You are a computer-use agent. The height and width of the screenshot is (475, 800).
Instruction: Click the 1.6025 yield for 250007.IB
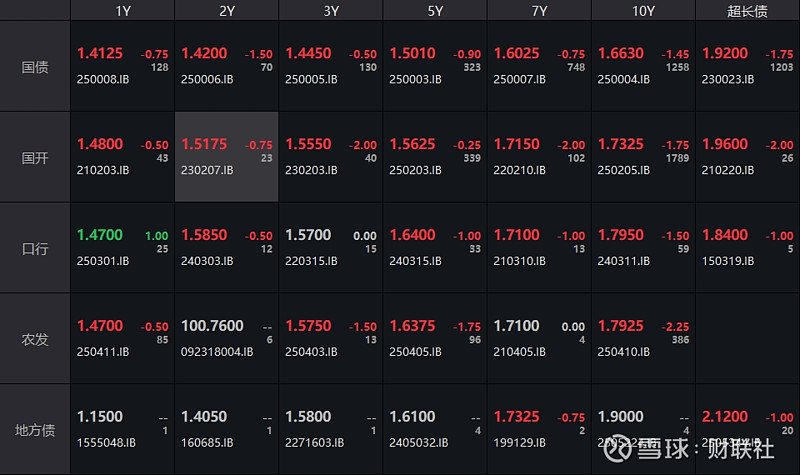click(x=516, y=53)
